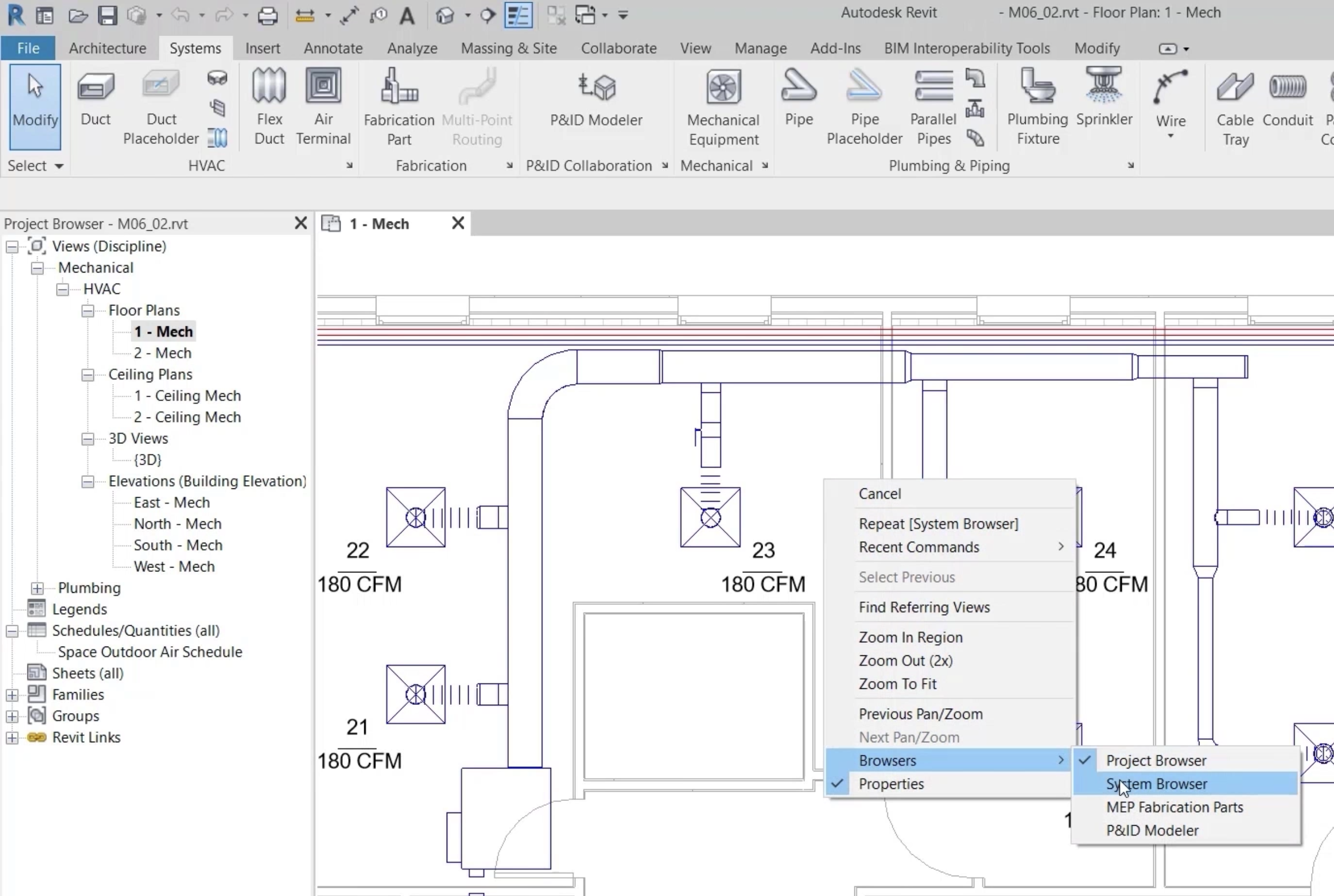Open the Recent Commands submenu
Screen dimensions: 1334x896
[x=949, y=547]
